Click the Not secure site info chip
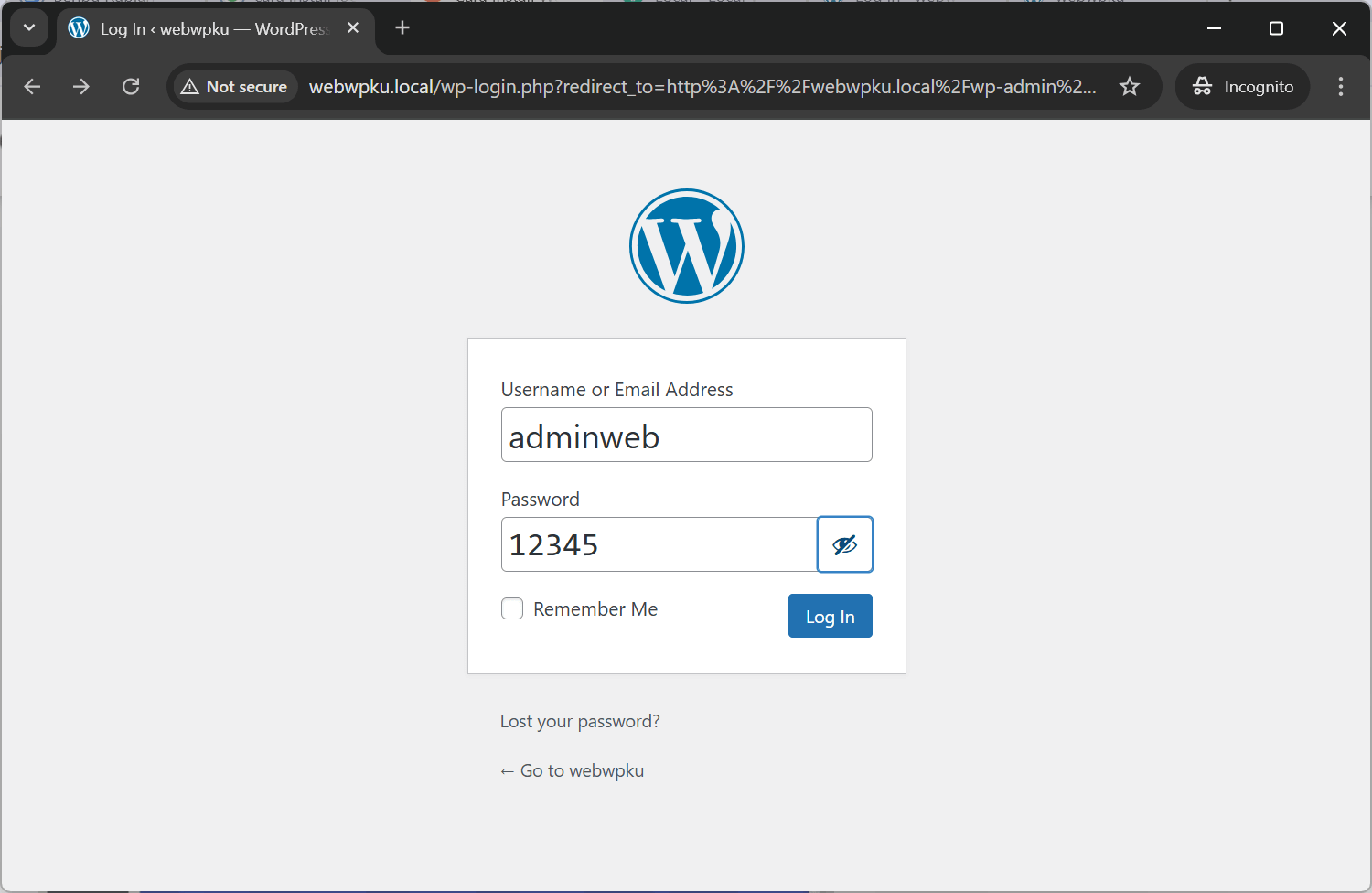This screenshot has width=1372, height=893. (235, 86)
